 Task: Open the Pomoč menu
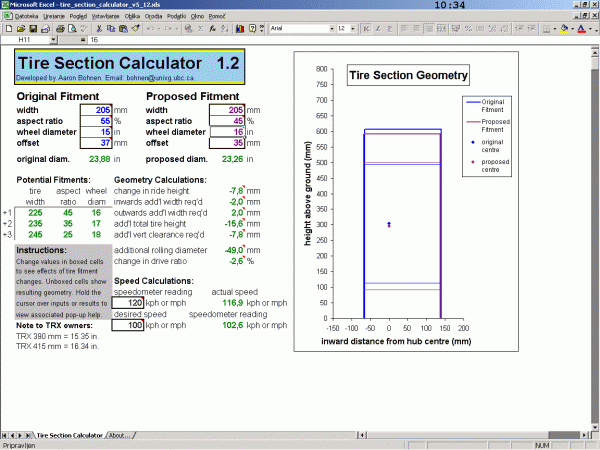(x=217, y=16)
